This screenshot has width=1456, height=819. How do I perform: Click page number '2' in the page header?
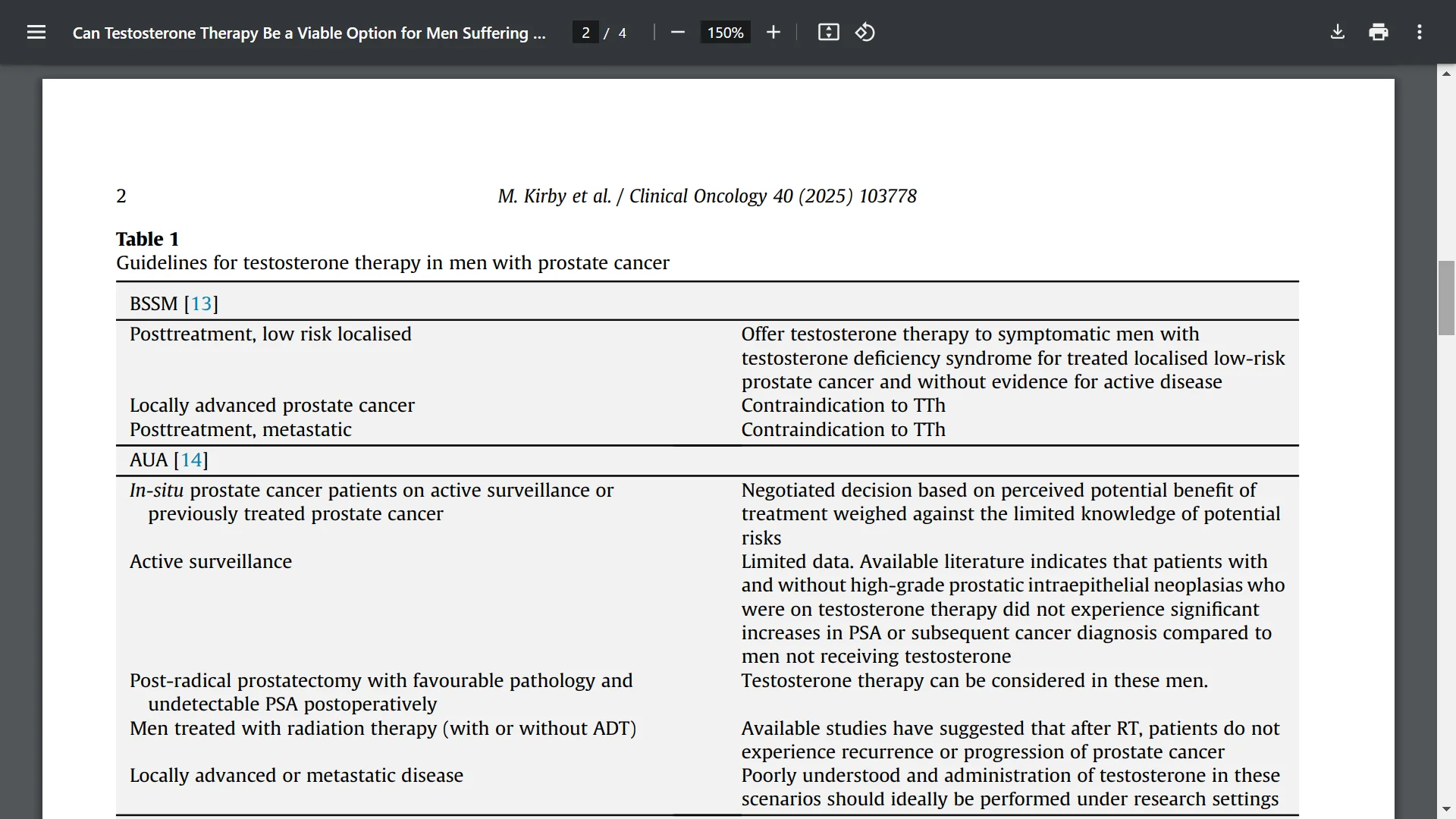pyautogui.click(x=121, y=196)
